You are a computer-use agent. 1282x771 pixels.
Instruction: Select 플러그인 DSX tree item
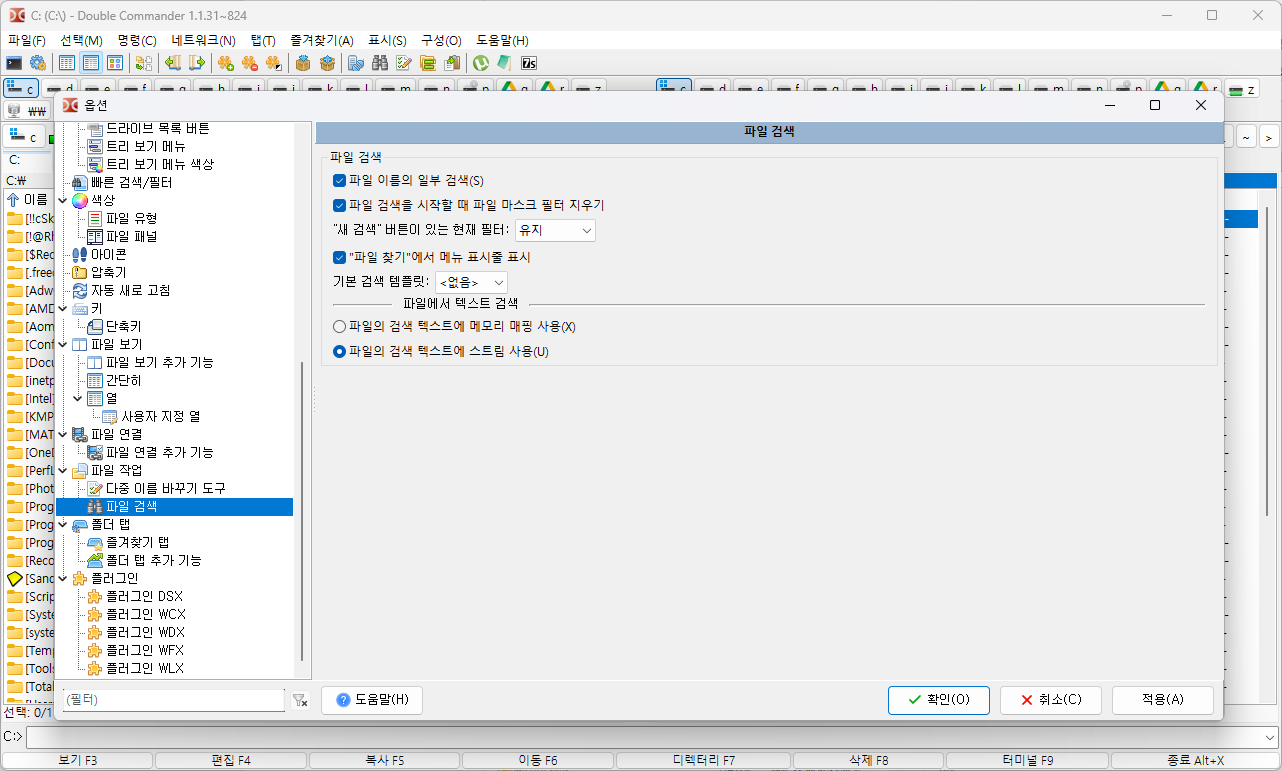pos(144,596)
